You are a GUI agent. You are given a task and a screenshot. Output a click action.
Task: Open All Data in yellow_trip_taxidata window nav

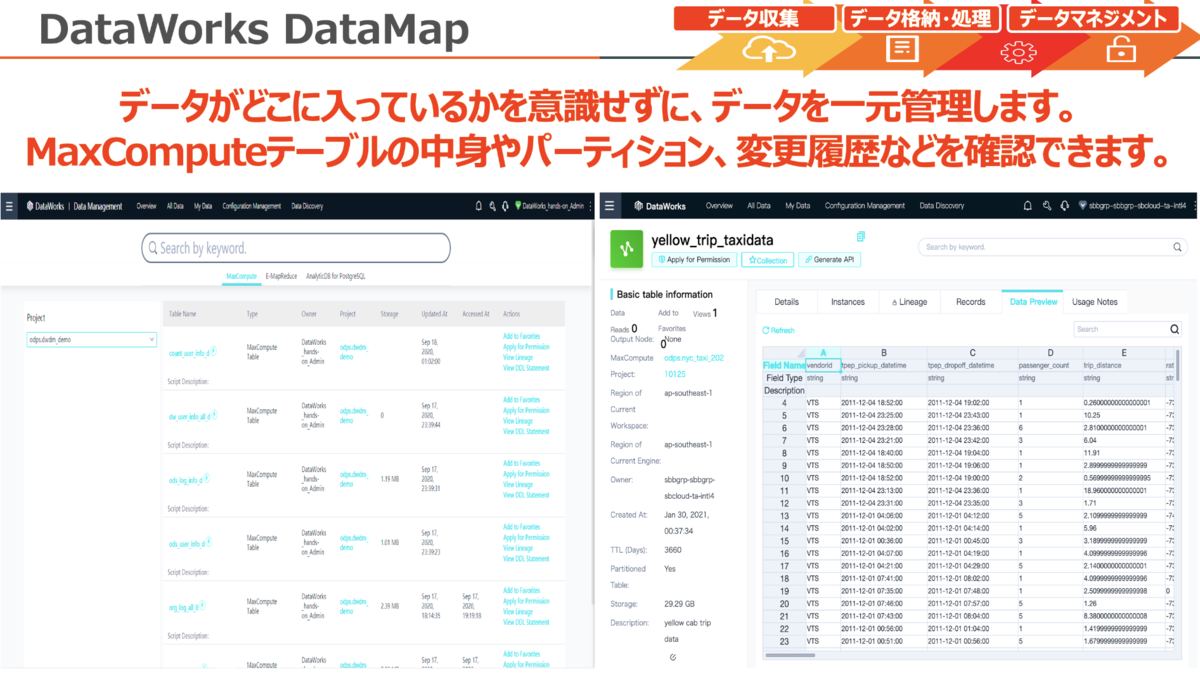(x=759, y=206)
